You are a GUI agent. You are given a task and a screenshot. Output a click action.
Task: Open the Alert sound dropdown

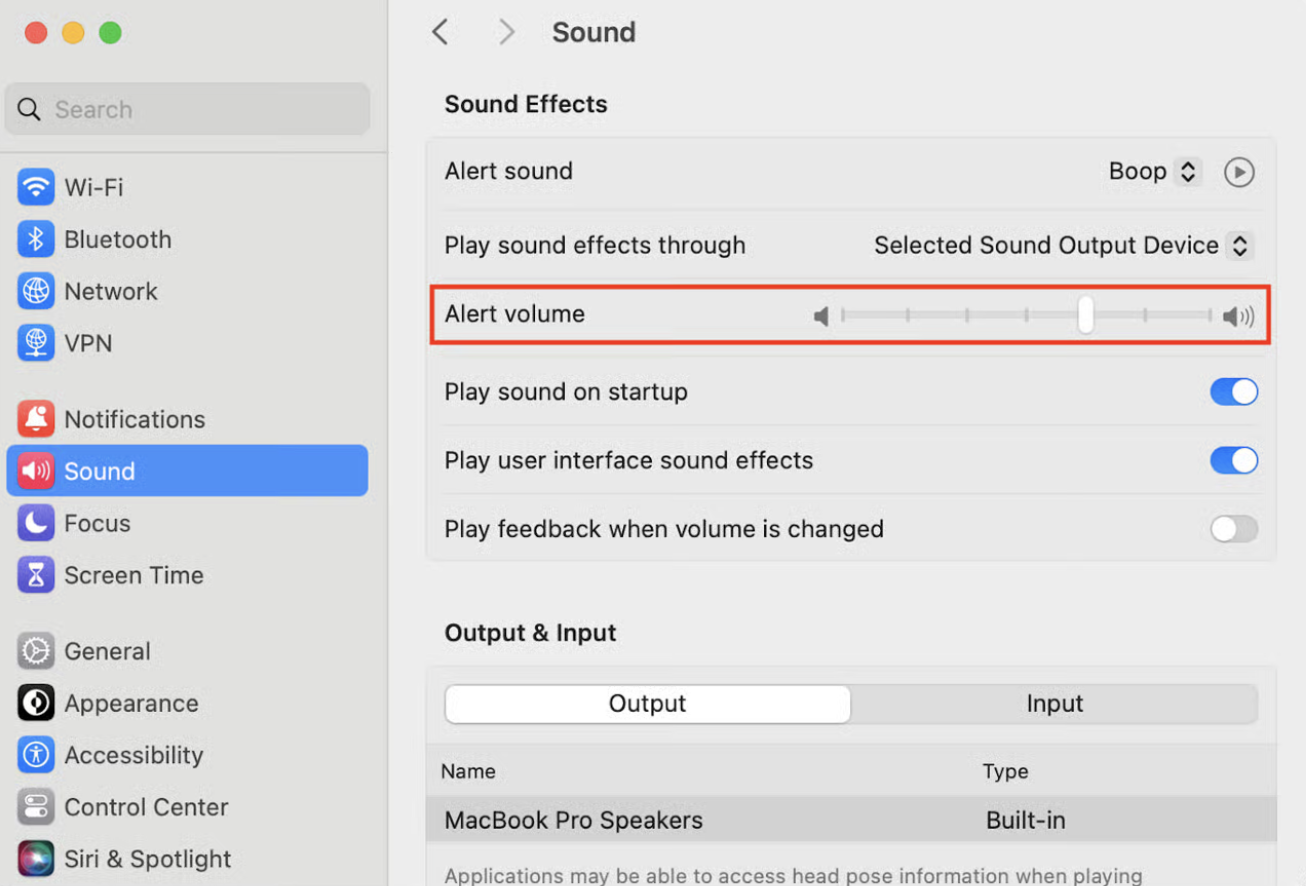tap(1153, 171)
